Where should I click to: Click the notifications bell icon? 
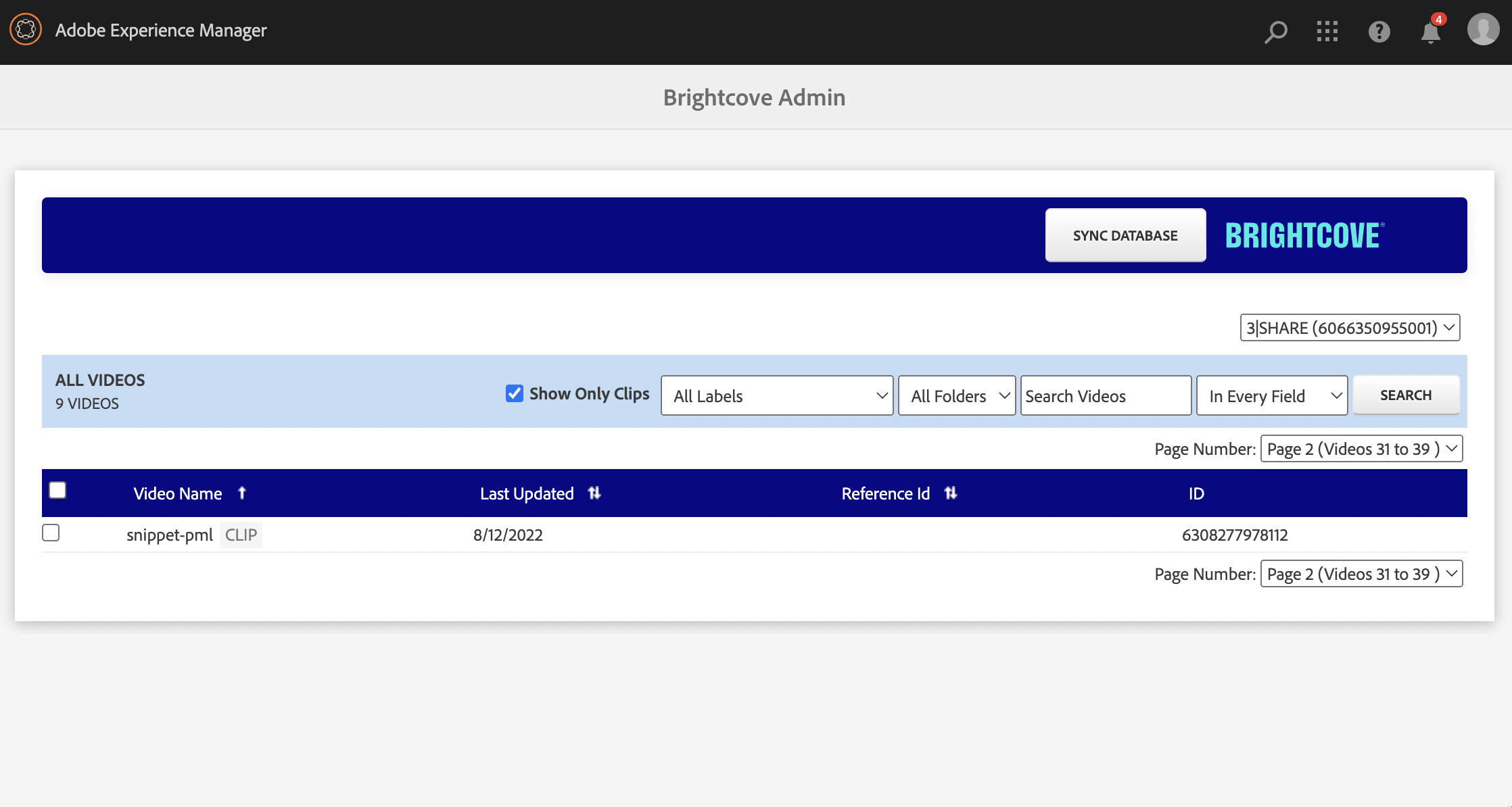click(x=1431, y=30)
